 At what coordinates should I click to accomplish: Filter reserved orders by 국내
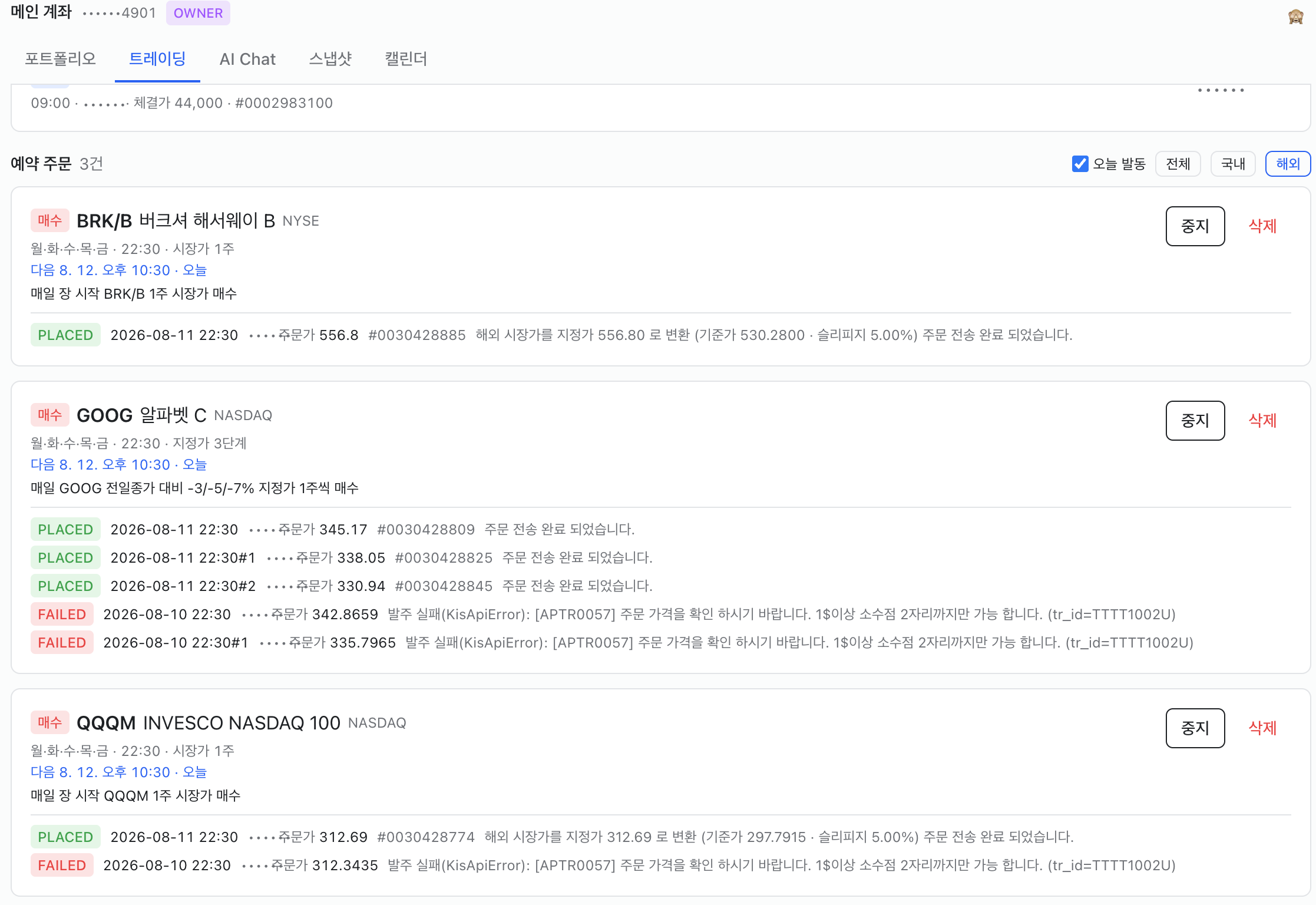pos(1233,164)
